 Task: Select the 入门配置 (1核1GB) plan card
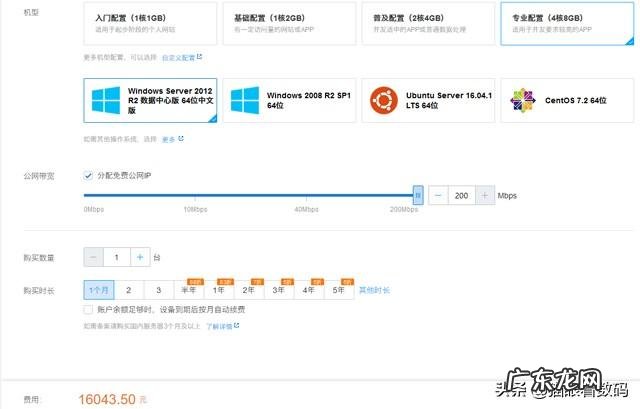tap(150, 23)
